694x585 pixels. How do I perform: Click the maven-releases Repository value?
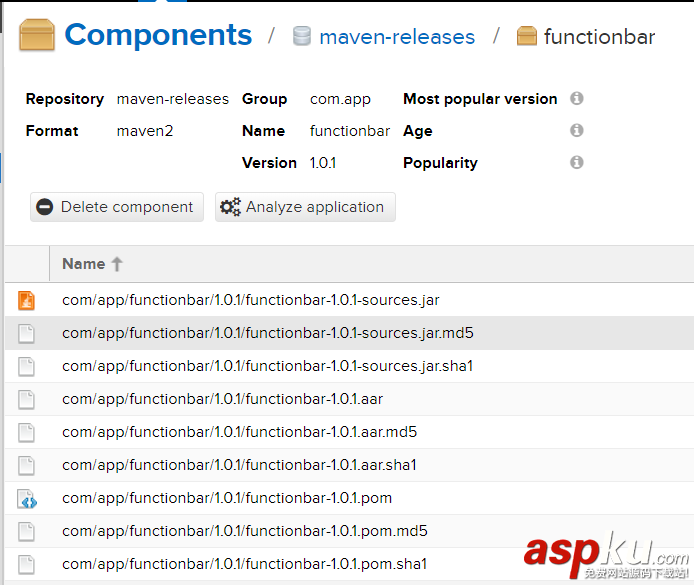tap(173, 99)
